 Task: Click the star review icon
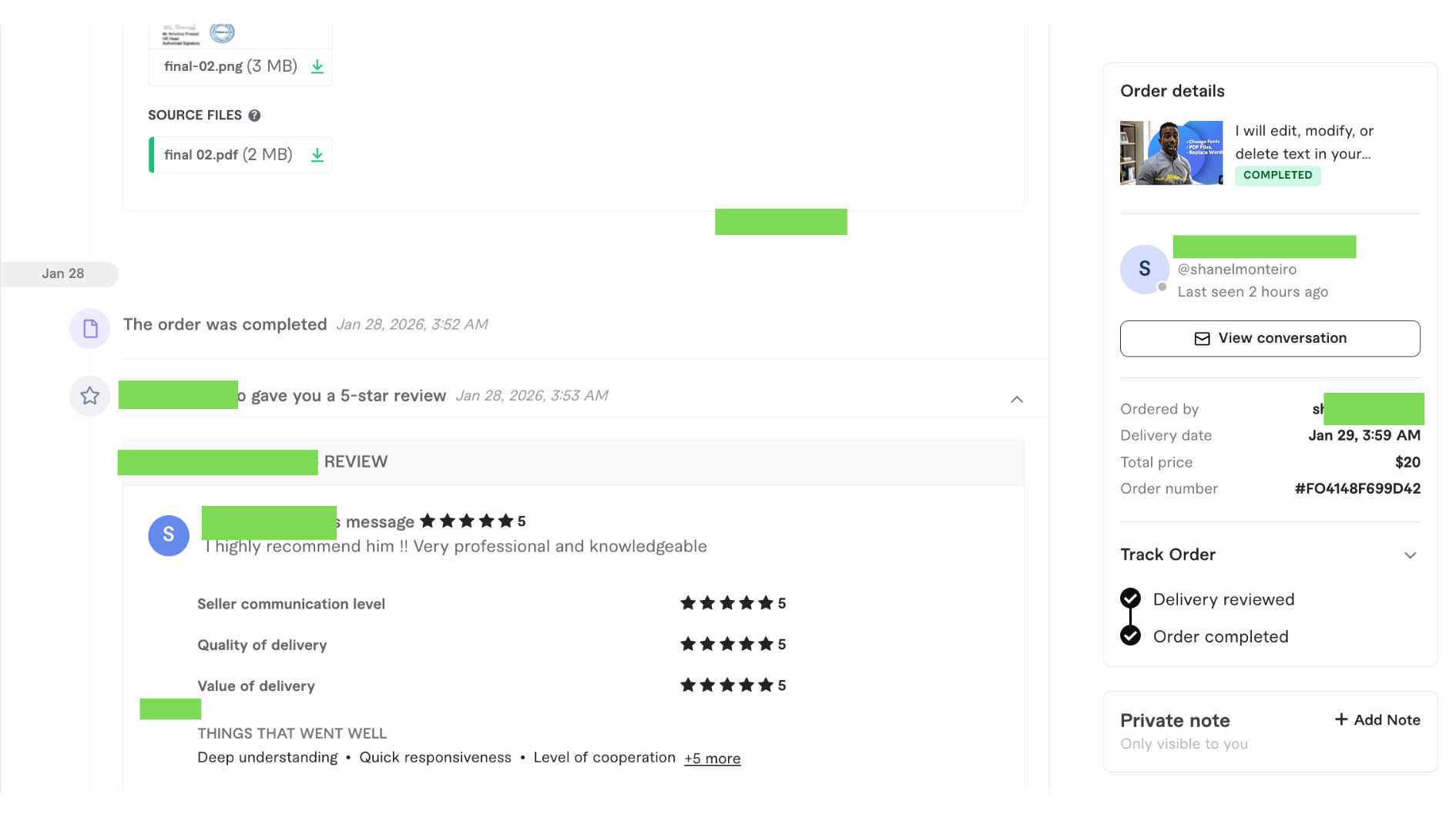(x=90, y=396)
